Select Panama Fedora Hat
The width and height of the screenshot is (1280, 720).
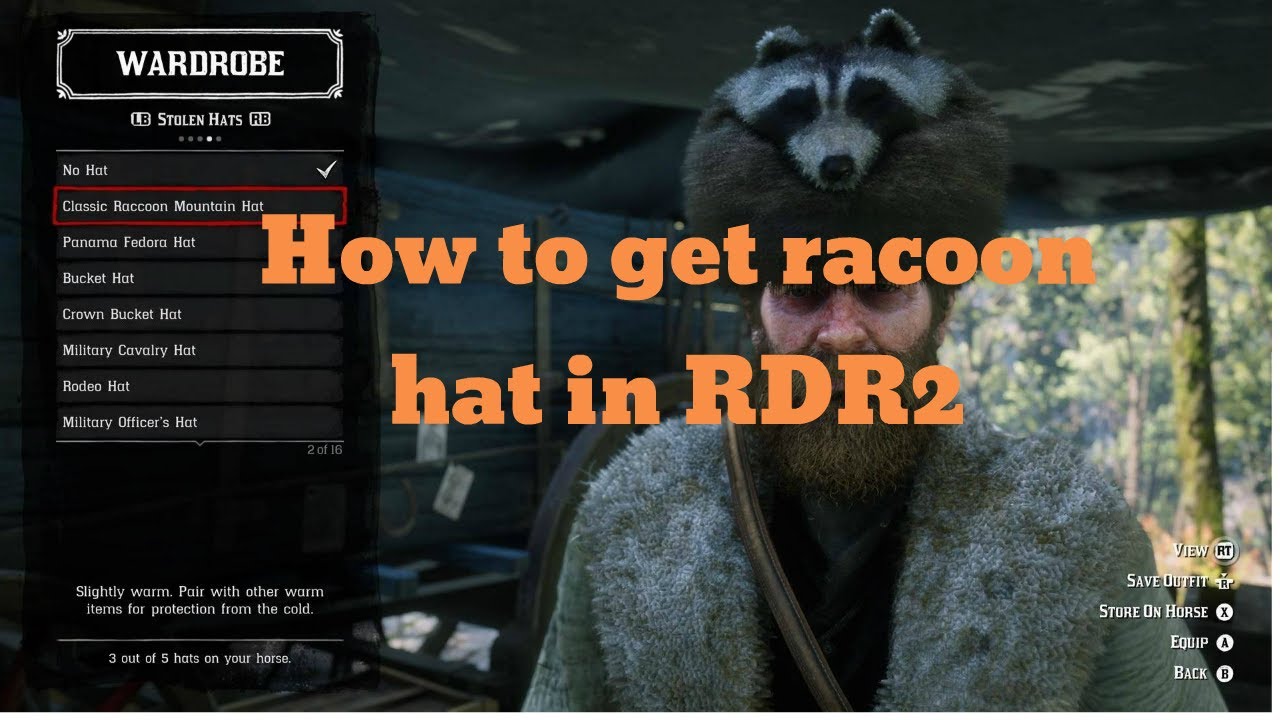click(200, 242)
